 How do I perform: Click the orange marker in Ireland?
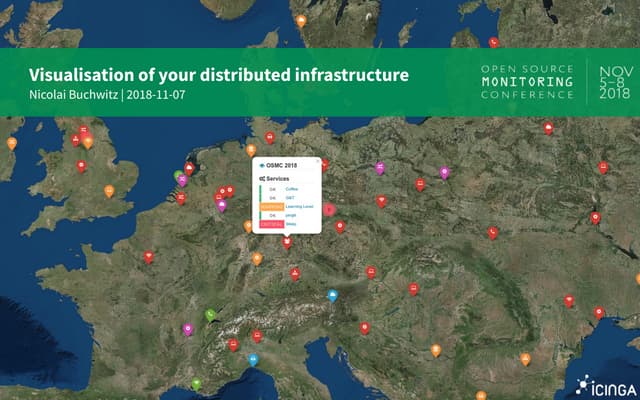pyautogui.click(x=12, y=143)
